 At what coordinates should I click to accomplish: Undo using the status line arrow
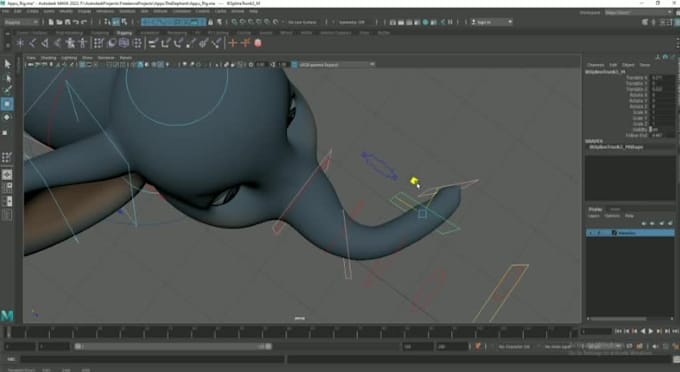point(76,22)
